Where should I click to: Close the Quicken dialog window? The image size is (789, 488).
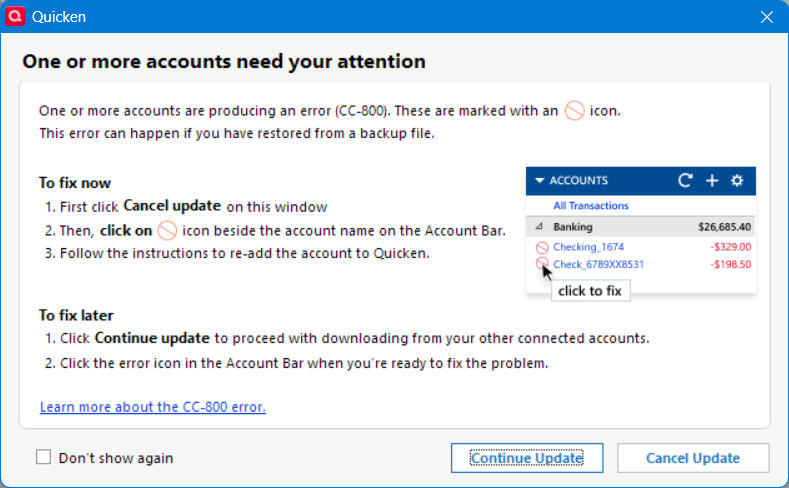[x=767, y=17]
